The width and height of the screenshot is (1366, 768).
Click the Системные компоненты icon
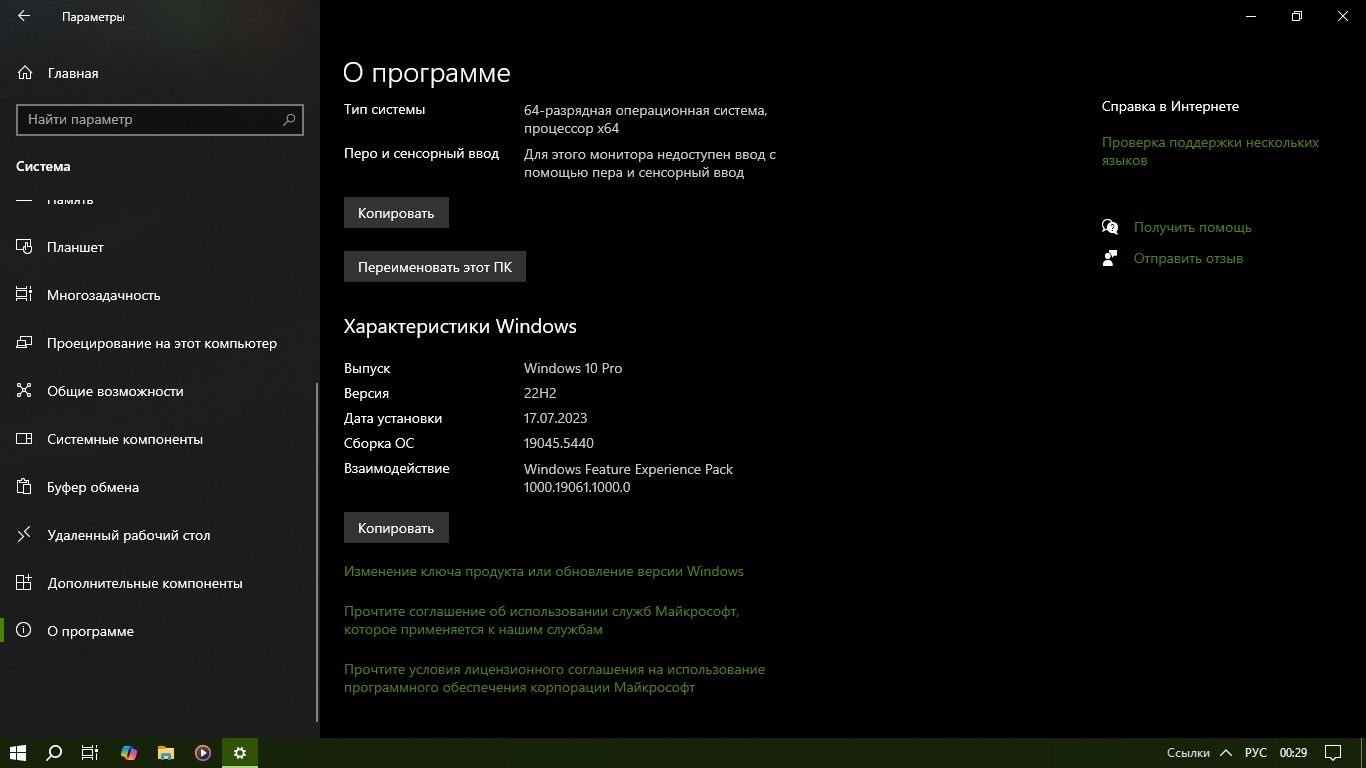coord(25,439)
